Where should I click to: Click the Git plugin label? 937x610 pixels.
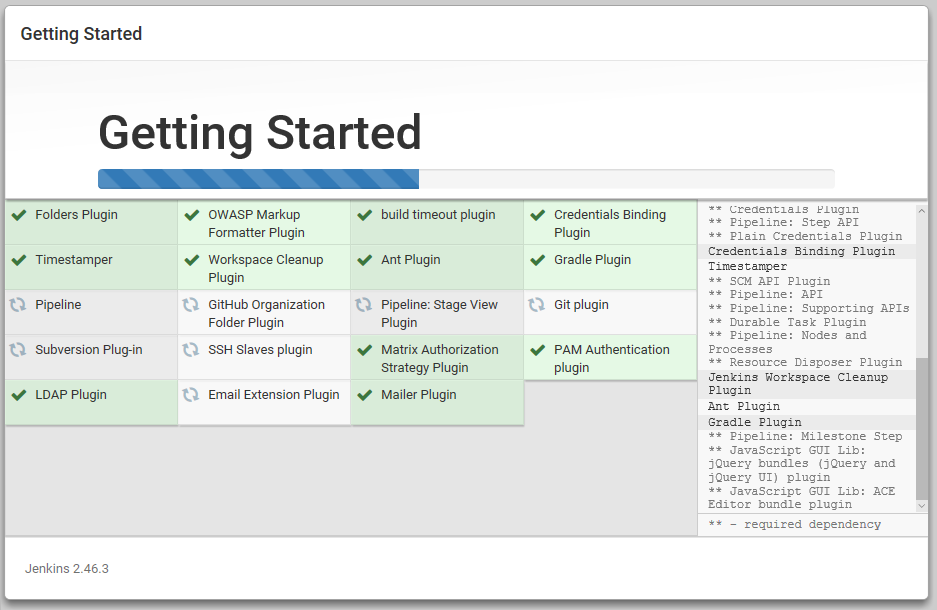click(581, 305)
